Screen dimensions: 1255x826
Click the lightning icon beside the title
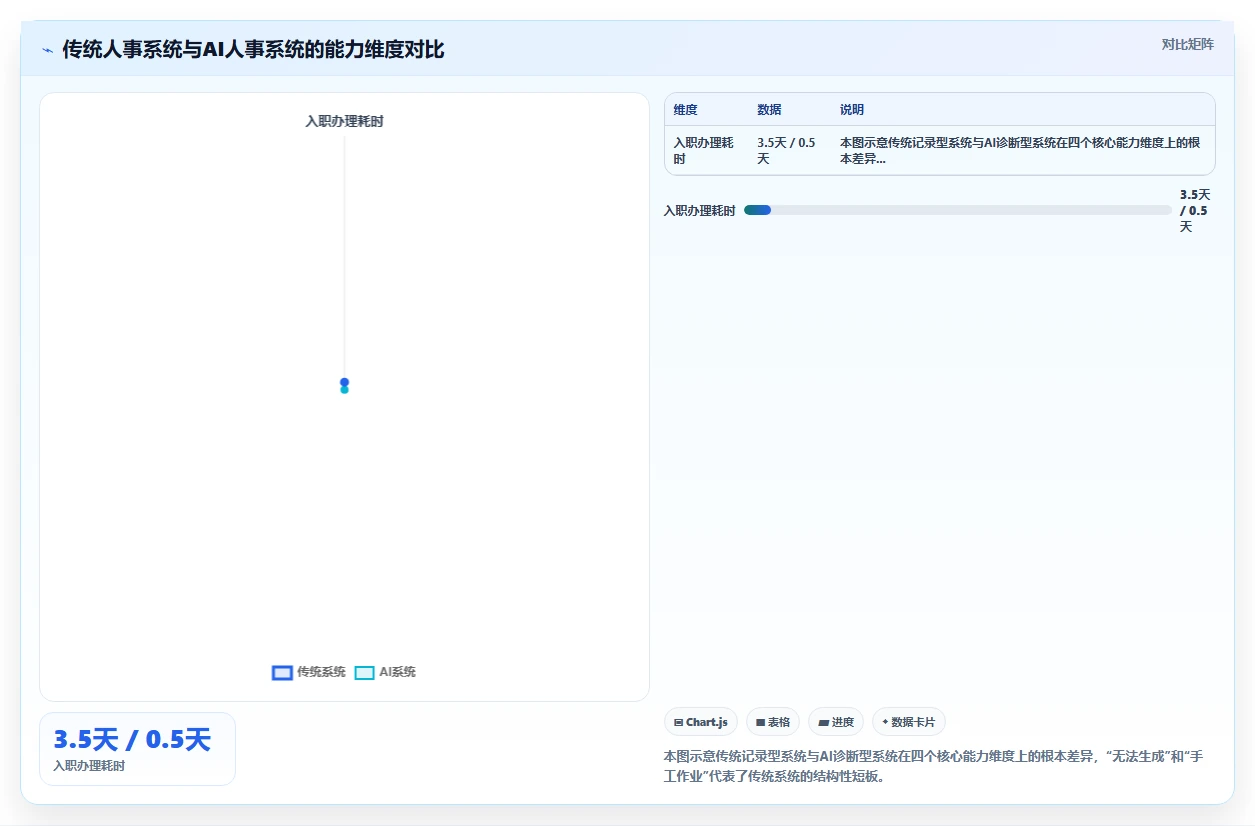coord(48,49)
